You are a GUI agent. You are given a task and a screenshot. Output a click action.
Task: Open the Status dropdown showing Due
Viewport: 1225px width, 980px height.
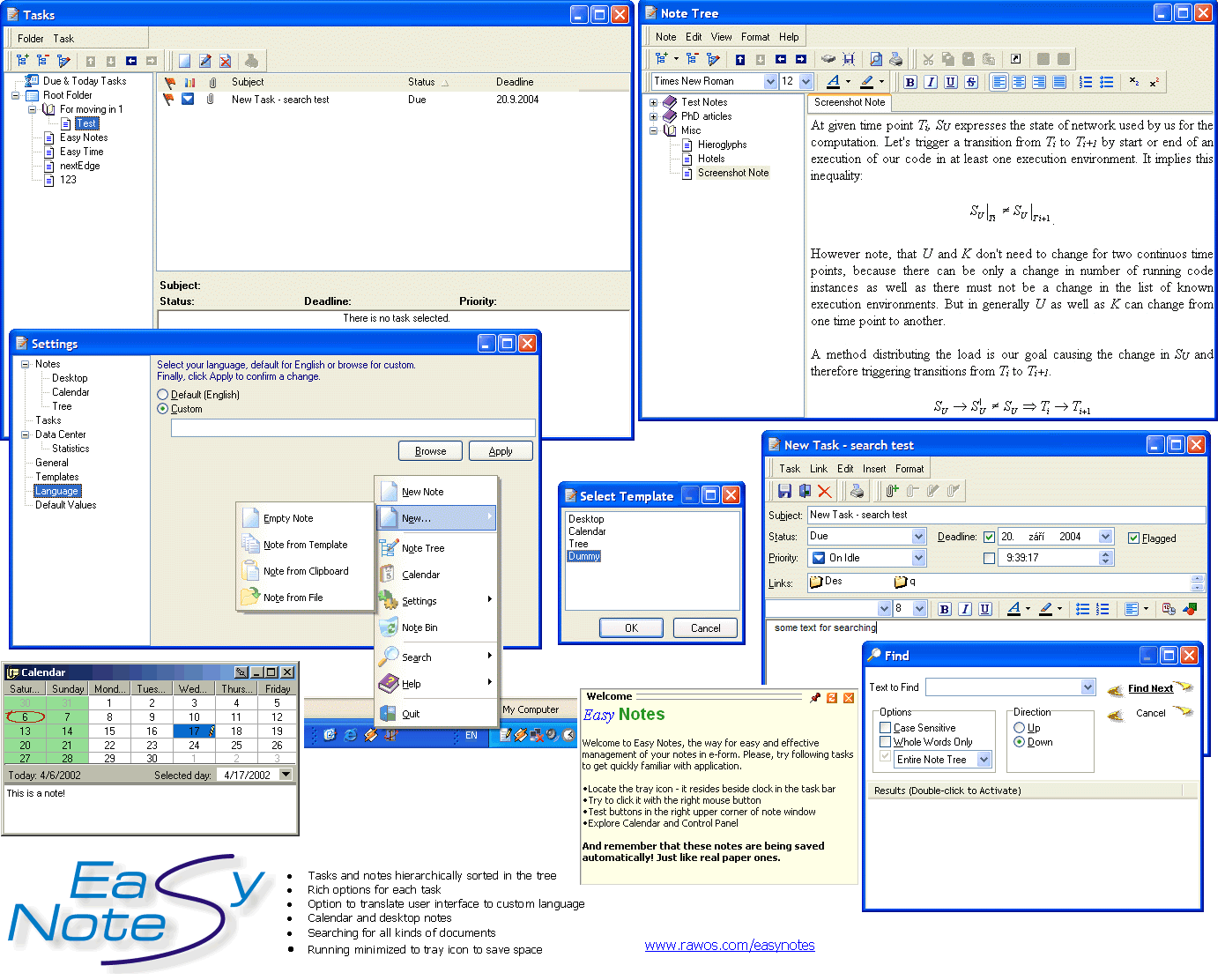click(918, 536)
